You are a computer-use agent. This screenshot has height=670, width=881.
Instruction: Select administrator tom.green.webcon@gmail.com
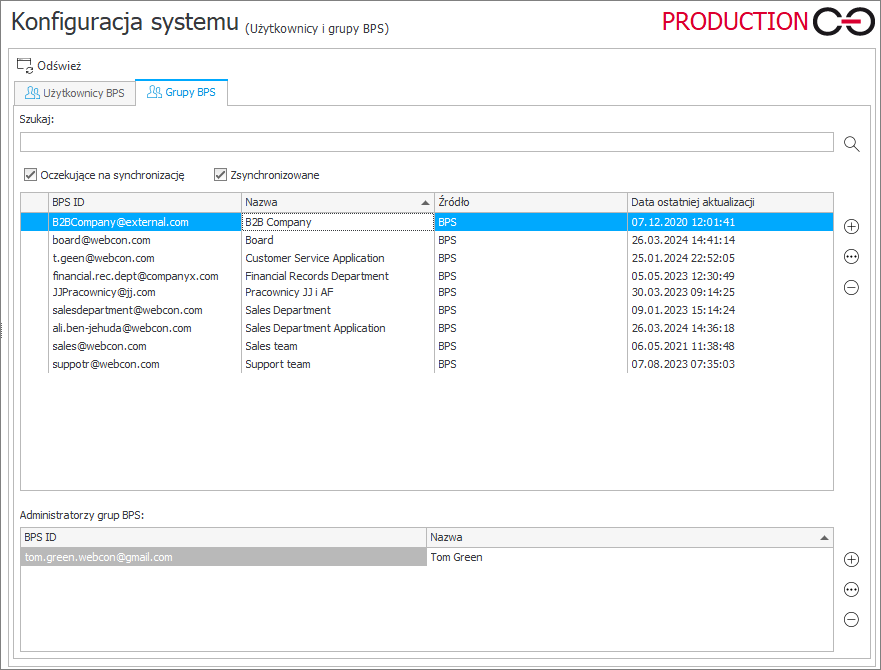point(224,557)
